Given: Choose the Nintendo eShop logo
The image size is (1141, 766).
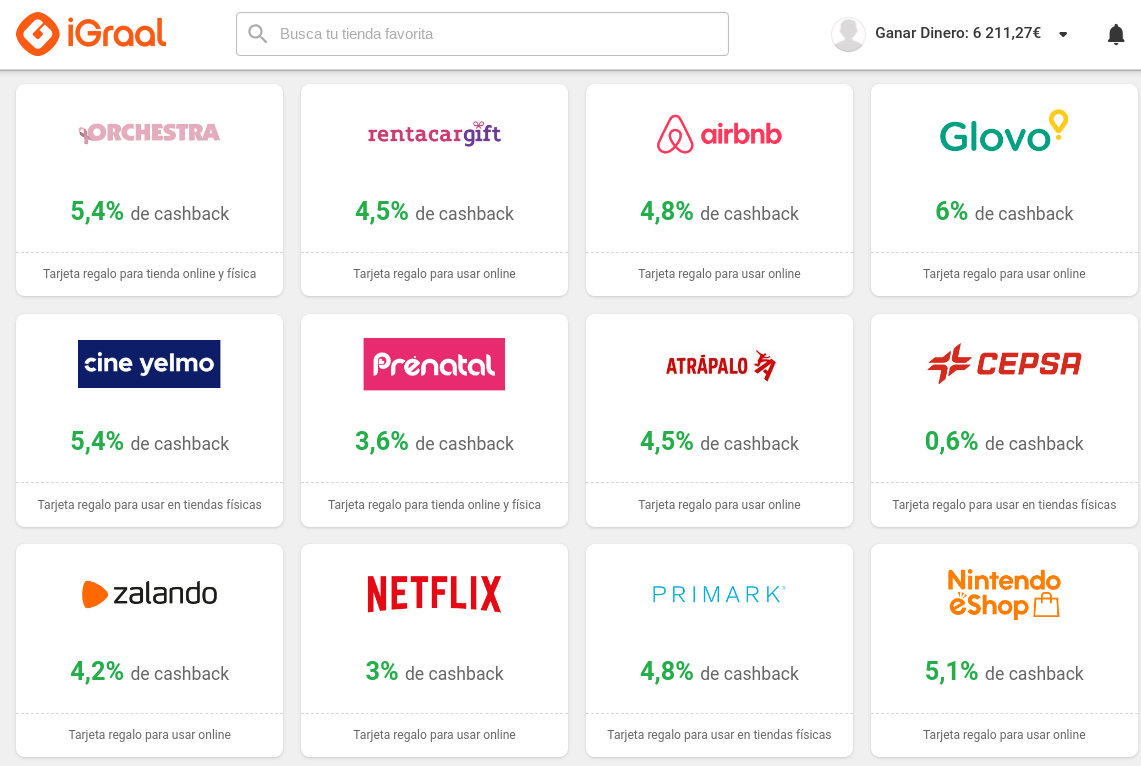Looking at the screenshot, I should point(1004,594).
